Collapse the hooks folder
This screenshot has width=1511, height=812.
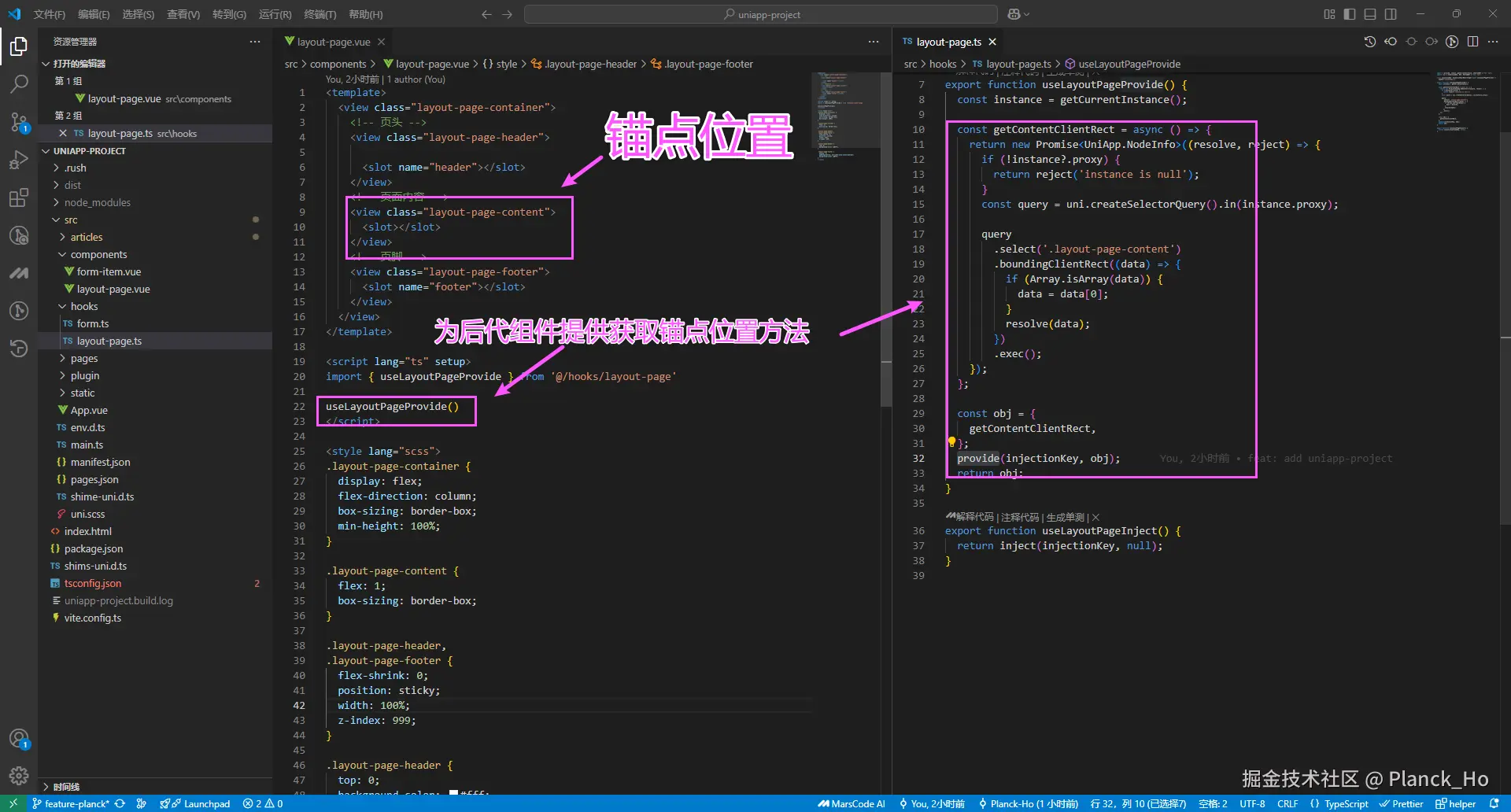pos(82,306)
